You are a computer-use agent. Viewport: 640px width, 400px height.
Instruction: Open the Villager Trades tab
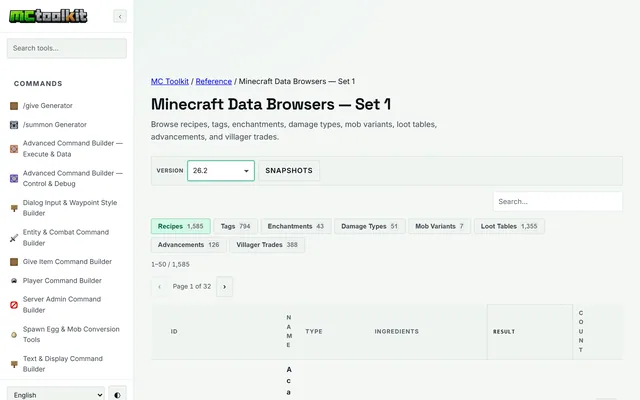point(267,245)
